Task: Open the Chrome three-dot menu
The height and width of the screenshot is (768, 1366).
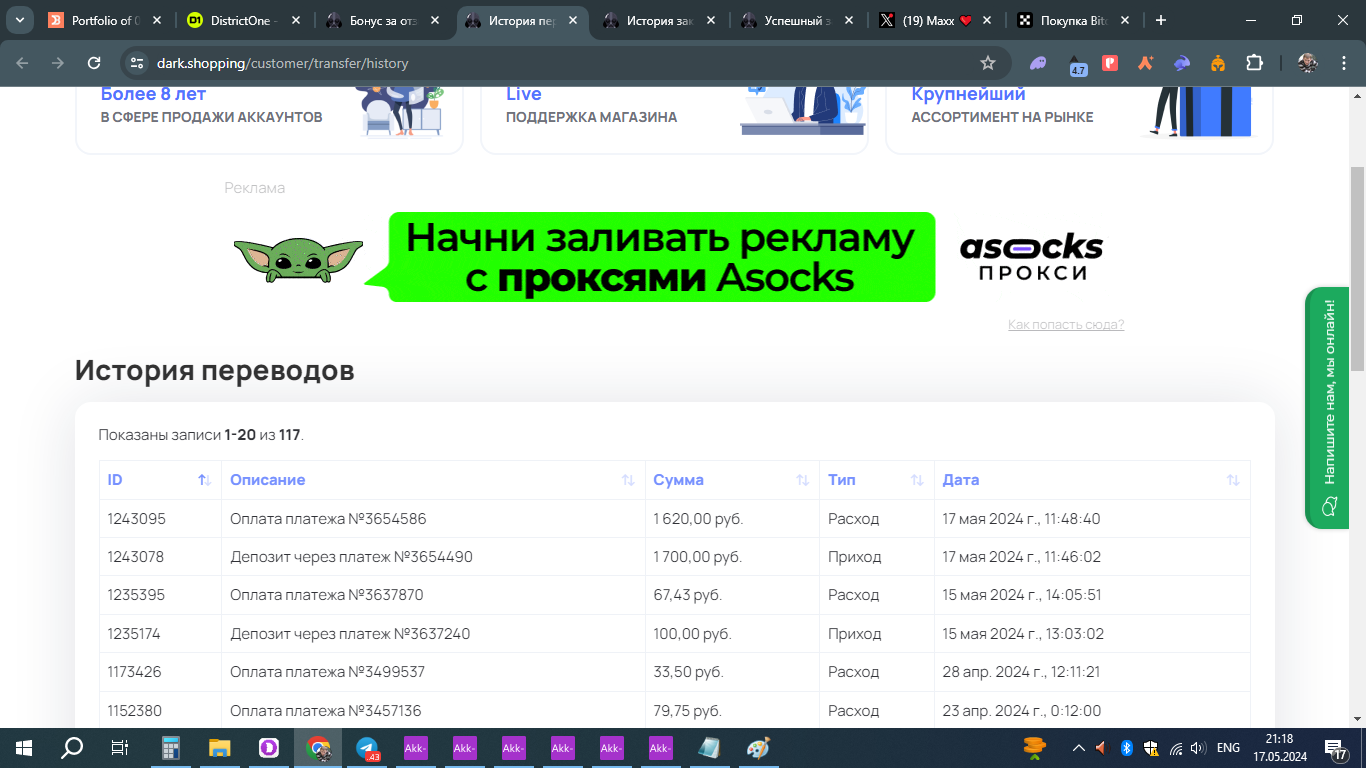Action: [x=1343, y=63]
